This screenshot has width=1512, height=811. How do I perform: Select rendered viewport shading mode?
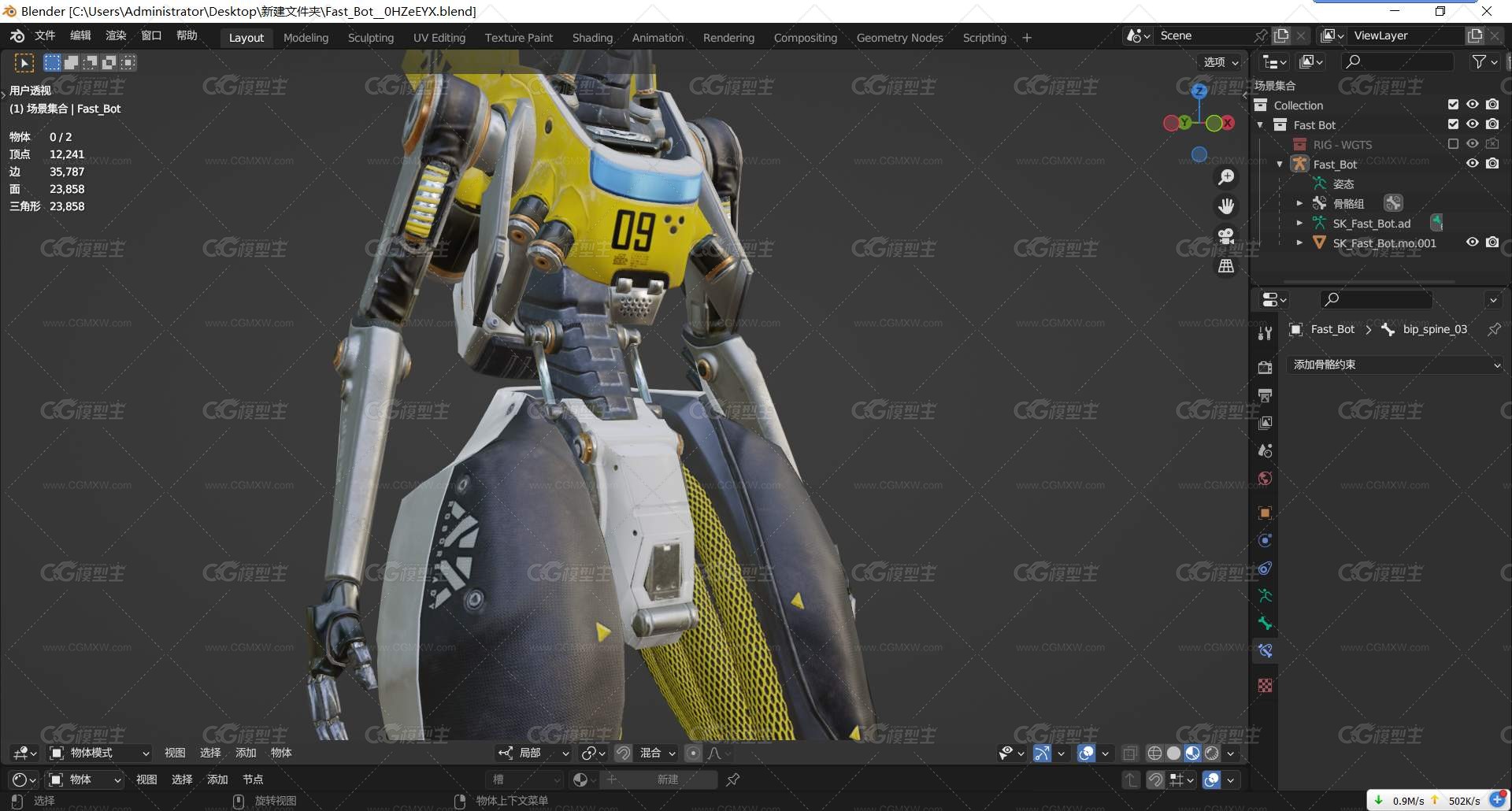pos(1212,754)
